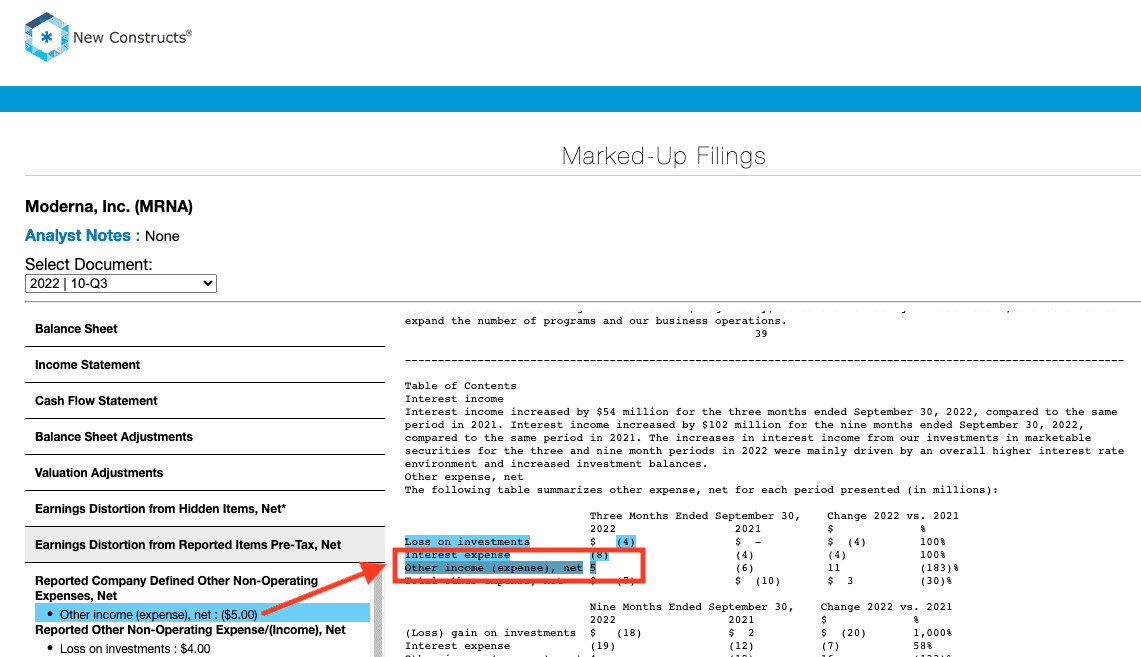Screen dimensions: 1141x657
Task: Expand the Valuation Adjustments section
Action: (204, 473)
